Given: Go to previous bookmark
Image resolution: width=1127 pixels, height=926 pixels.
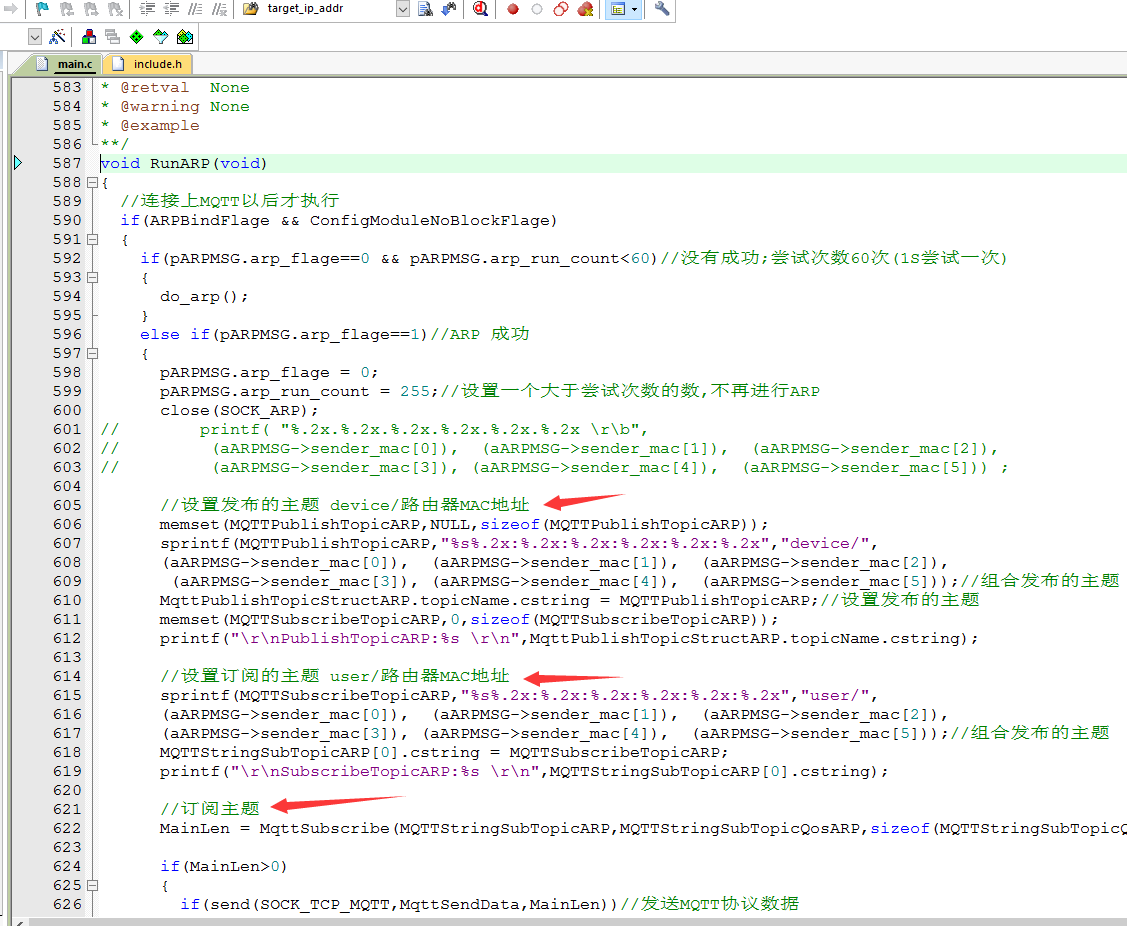Looking at the screenshot, I should tap(67, 9).
